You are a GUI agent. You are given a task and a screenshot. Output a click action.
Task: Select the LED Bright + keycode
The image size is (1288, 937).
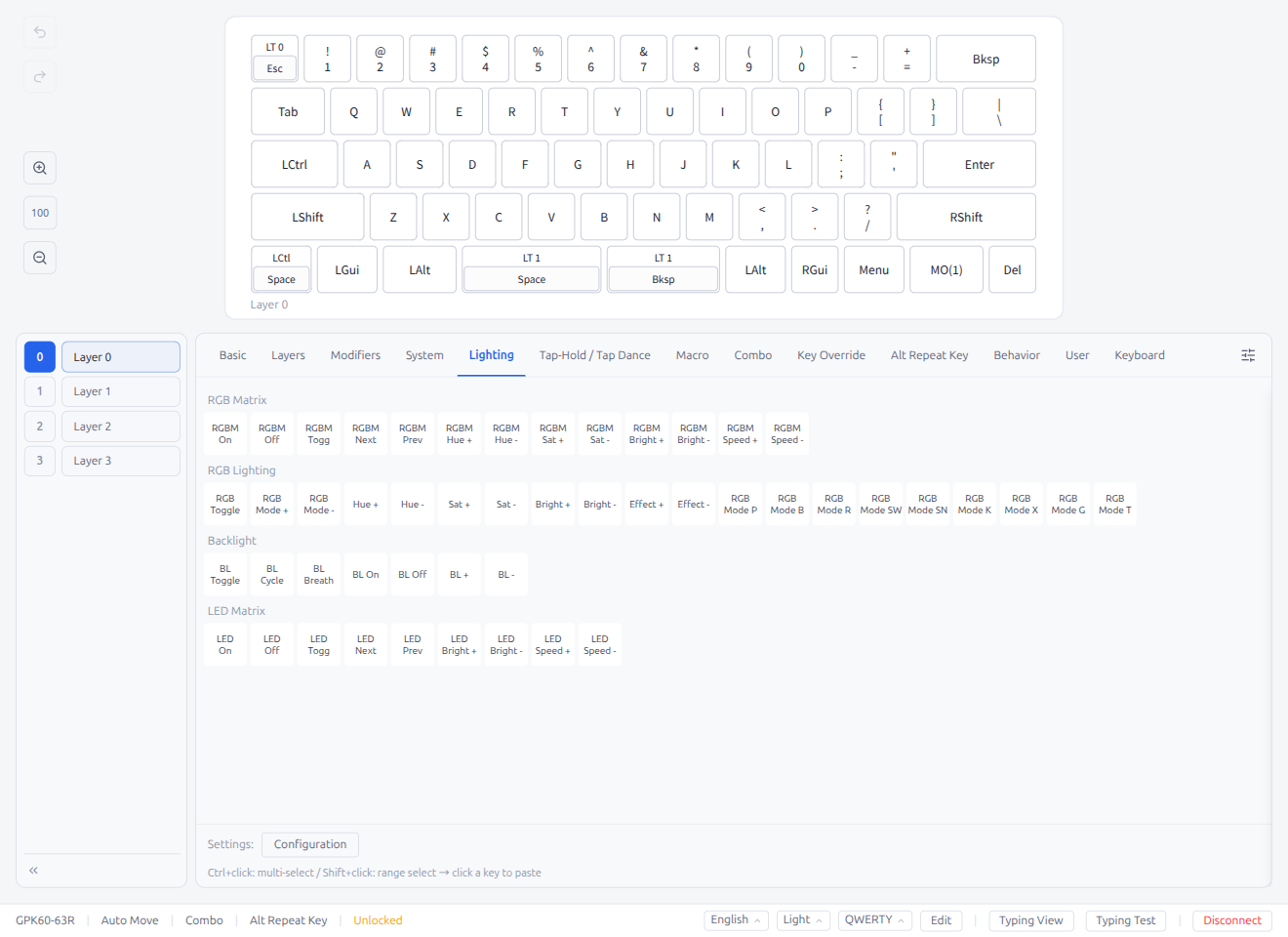pyautogui.click(x=460, y=645)
